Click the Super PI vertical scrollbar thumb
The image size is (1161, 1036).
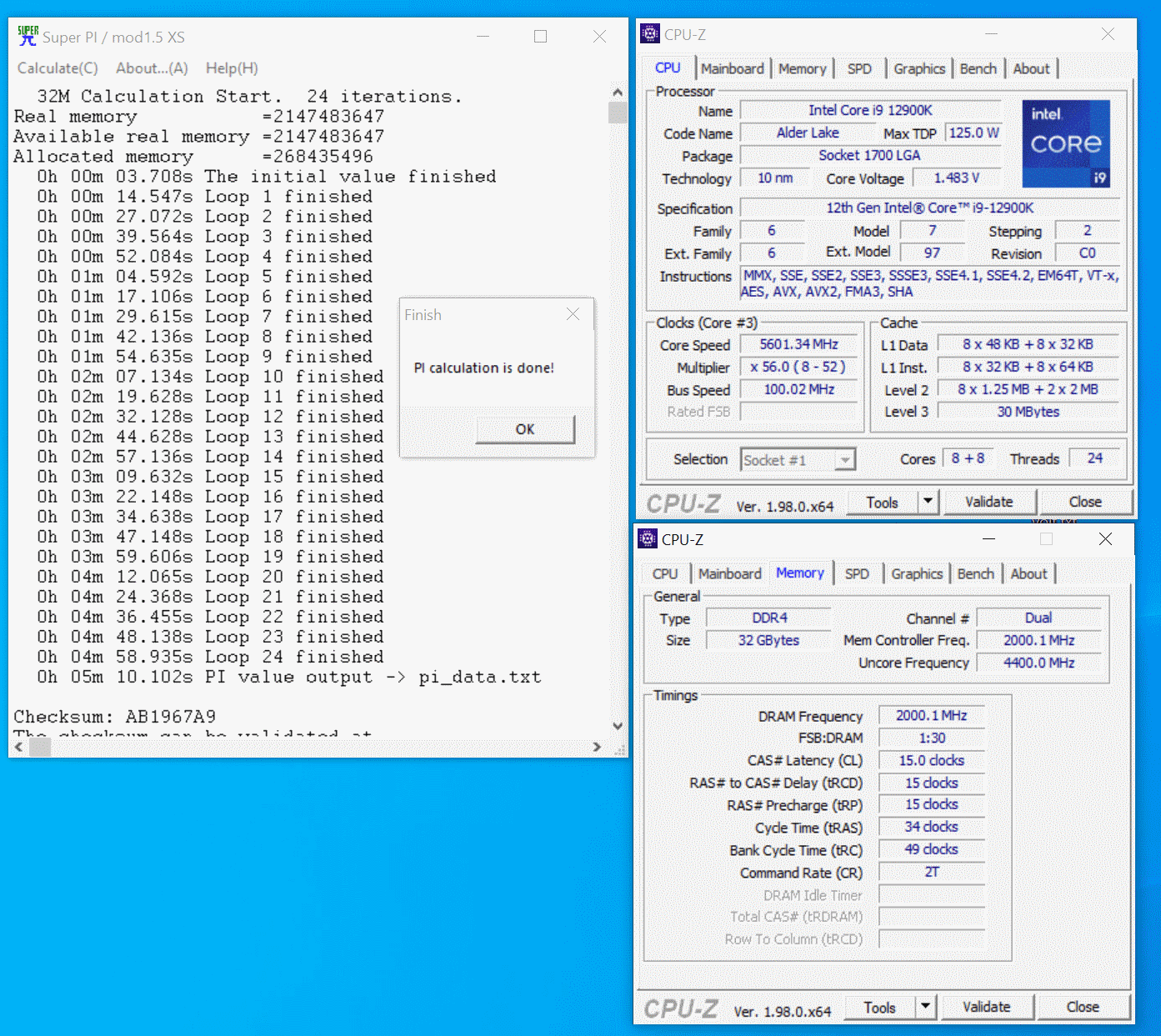[618, 113]
